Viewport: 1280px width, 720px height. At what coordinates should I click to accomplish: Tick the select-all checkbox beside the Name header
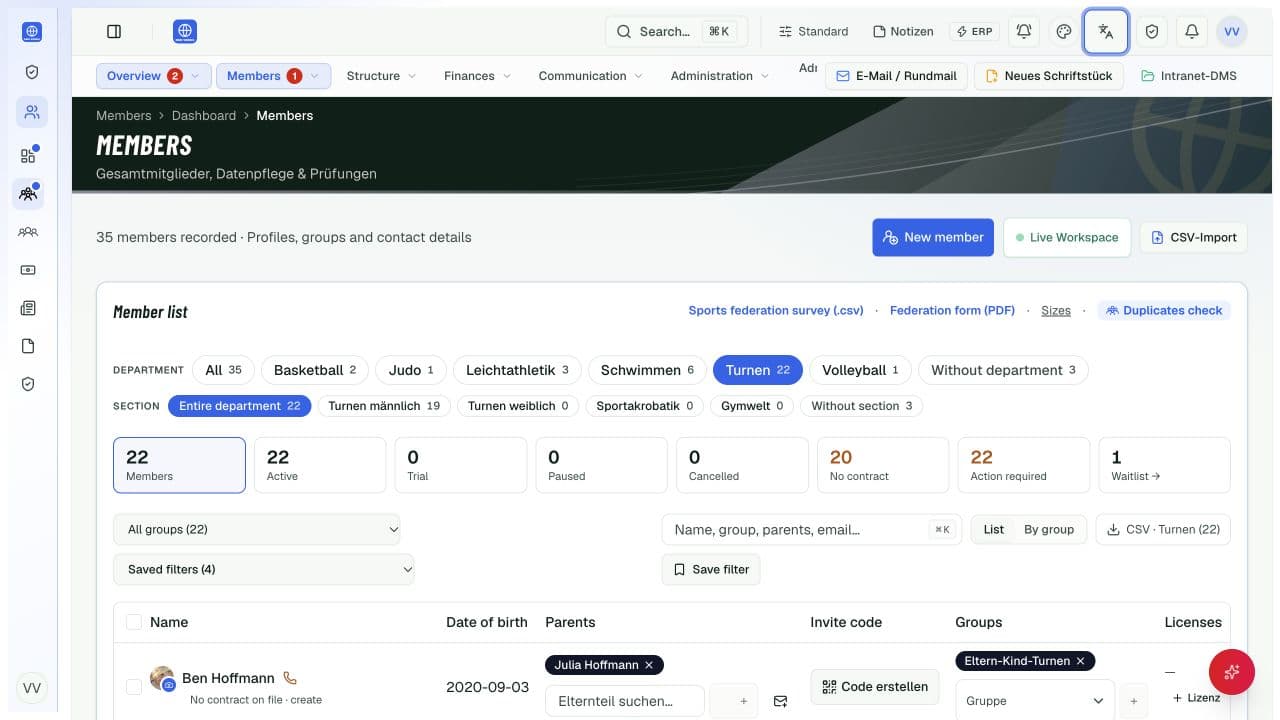pos(133,622)
